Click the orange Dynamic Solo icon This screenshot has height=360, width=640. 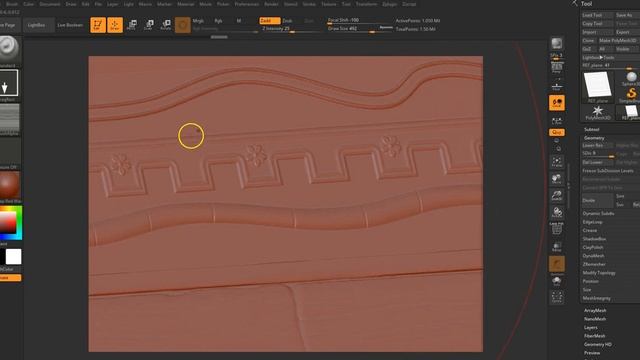click(x=557, y=264)
